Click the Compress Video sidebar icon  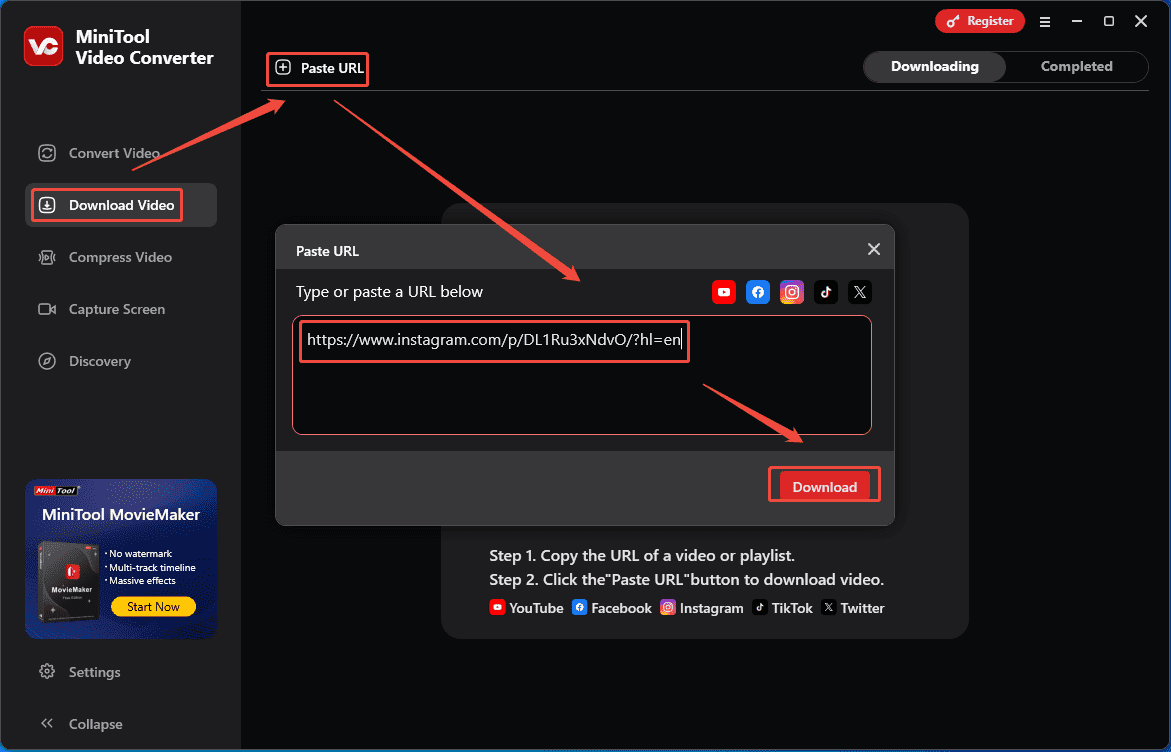point(47,258)
